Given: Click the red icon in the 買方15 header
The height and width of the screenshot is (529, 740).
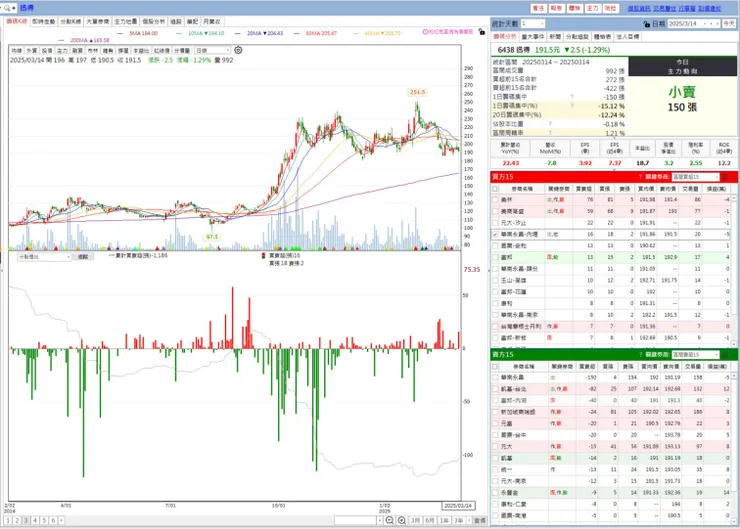Looking at the screenshot, I should click(x=725, y=177).
